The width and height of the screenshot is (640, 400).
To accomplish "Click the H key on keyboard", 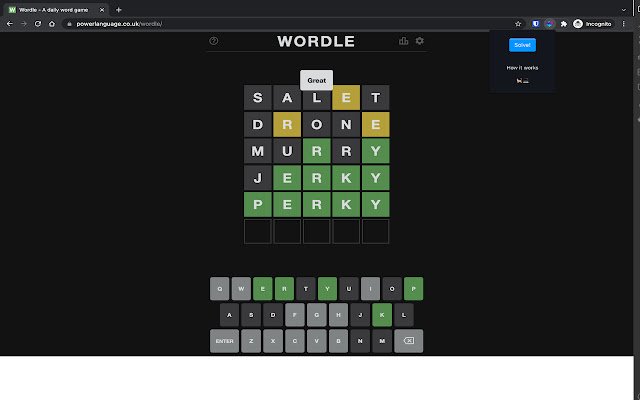I will (x=338, y=315).
